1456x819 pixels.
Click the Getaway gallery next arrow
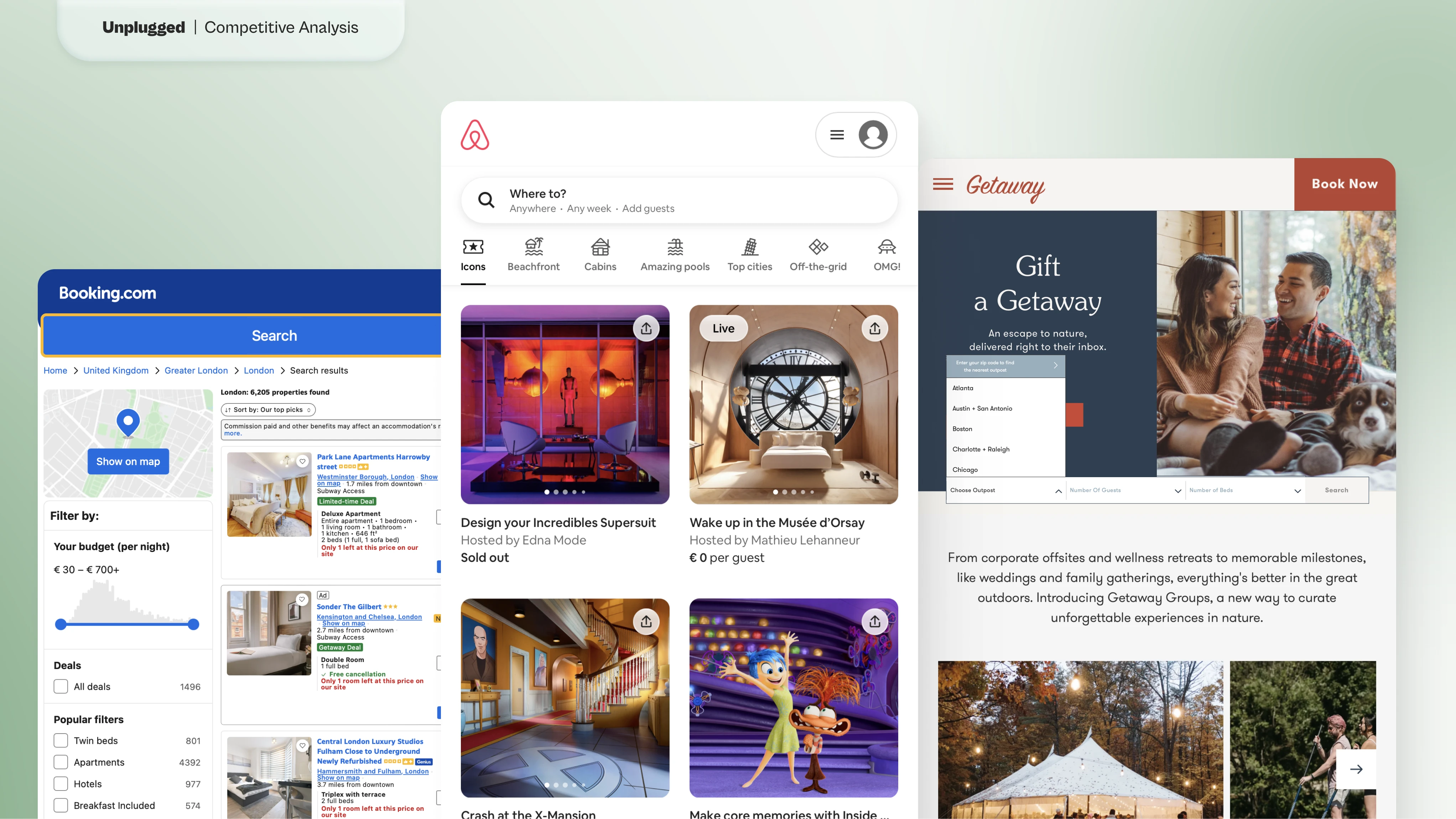1356,769
